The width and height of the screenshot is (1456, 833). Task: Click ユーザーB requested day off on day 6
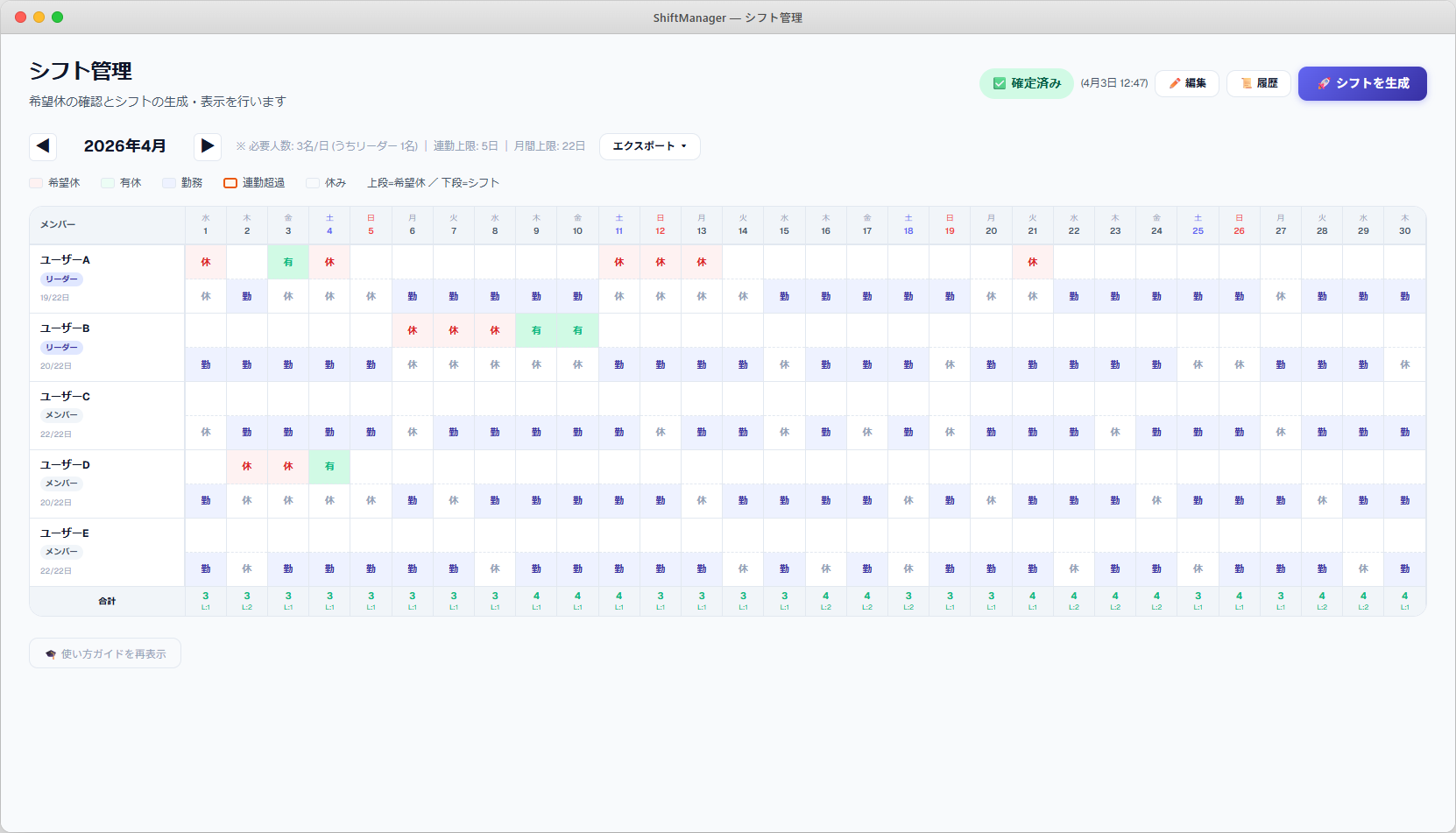[x=412, y=330]
